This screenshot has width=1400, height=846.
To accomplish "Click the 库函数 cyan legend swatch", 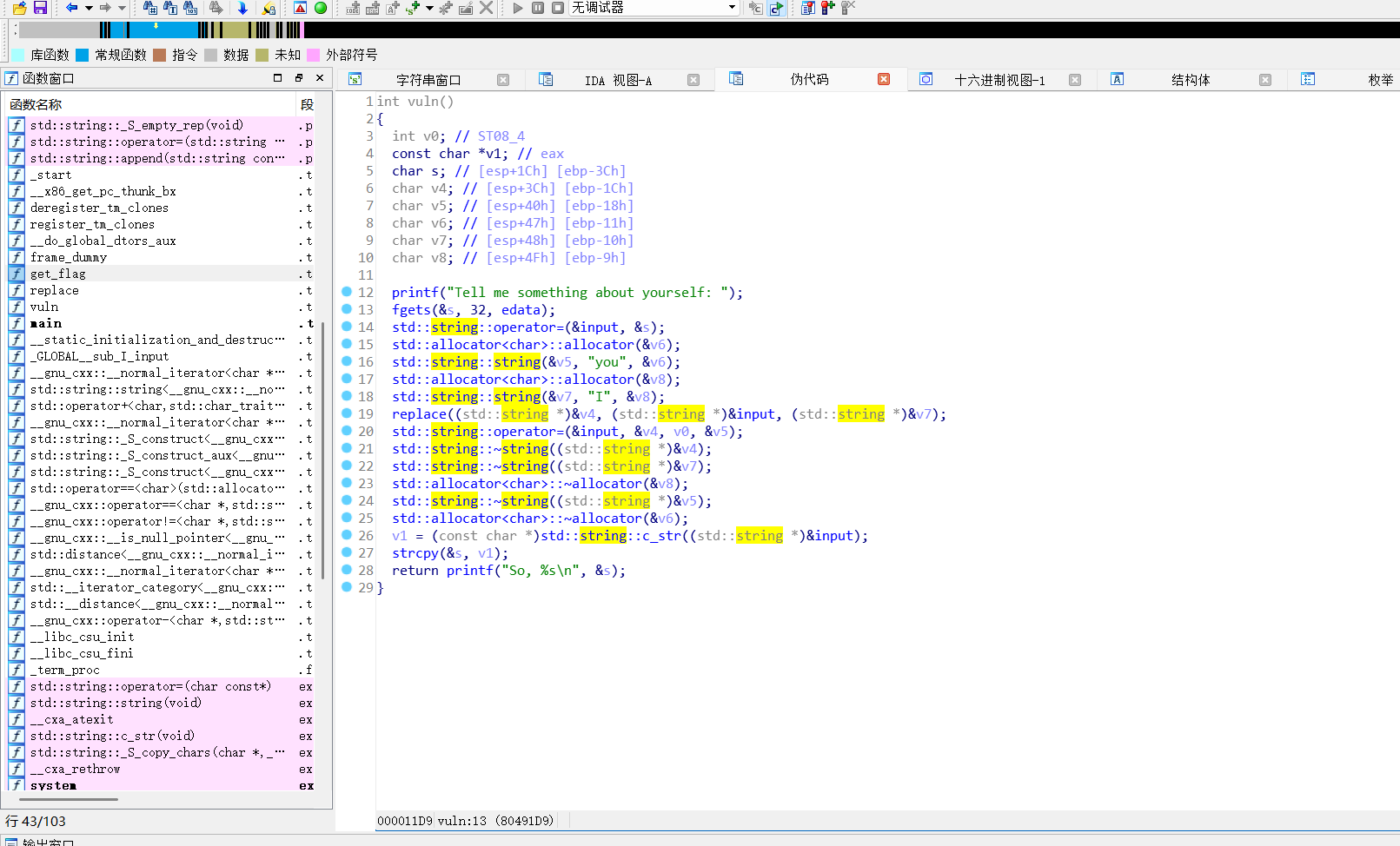I will pos(17,55).
